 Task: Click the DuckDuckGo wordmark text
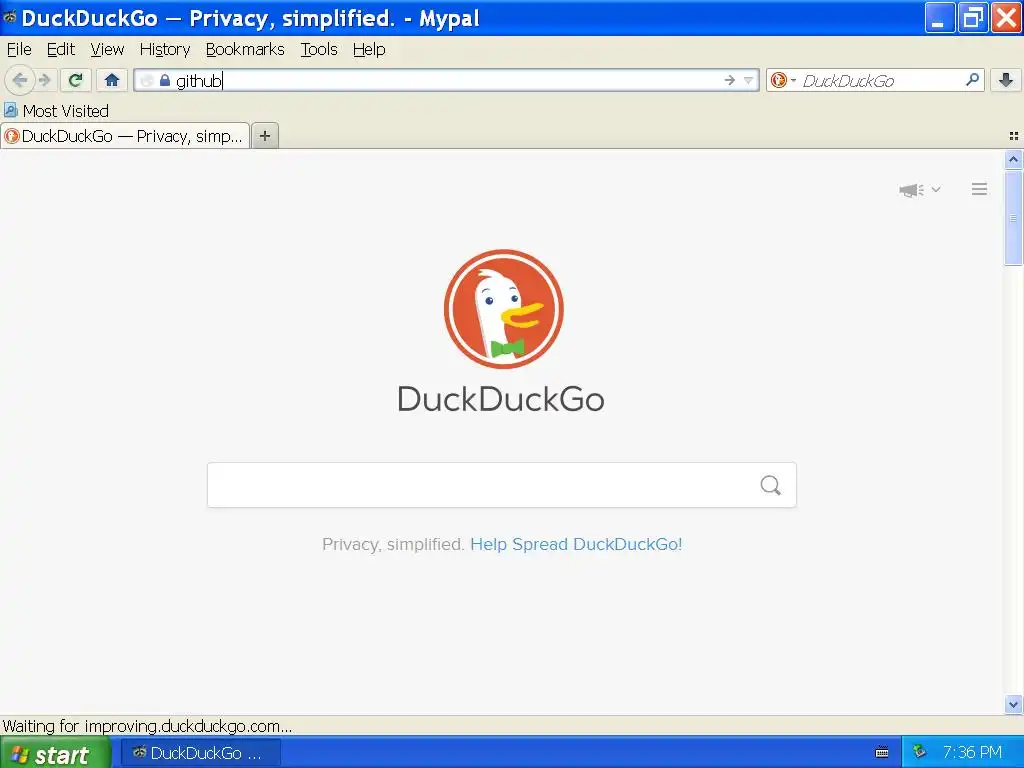point(501,399)
